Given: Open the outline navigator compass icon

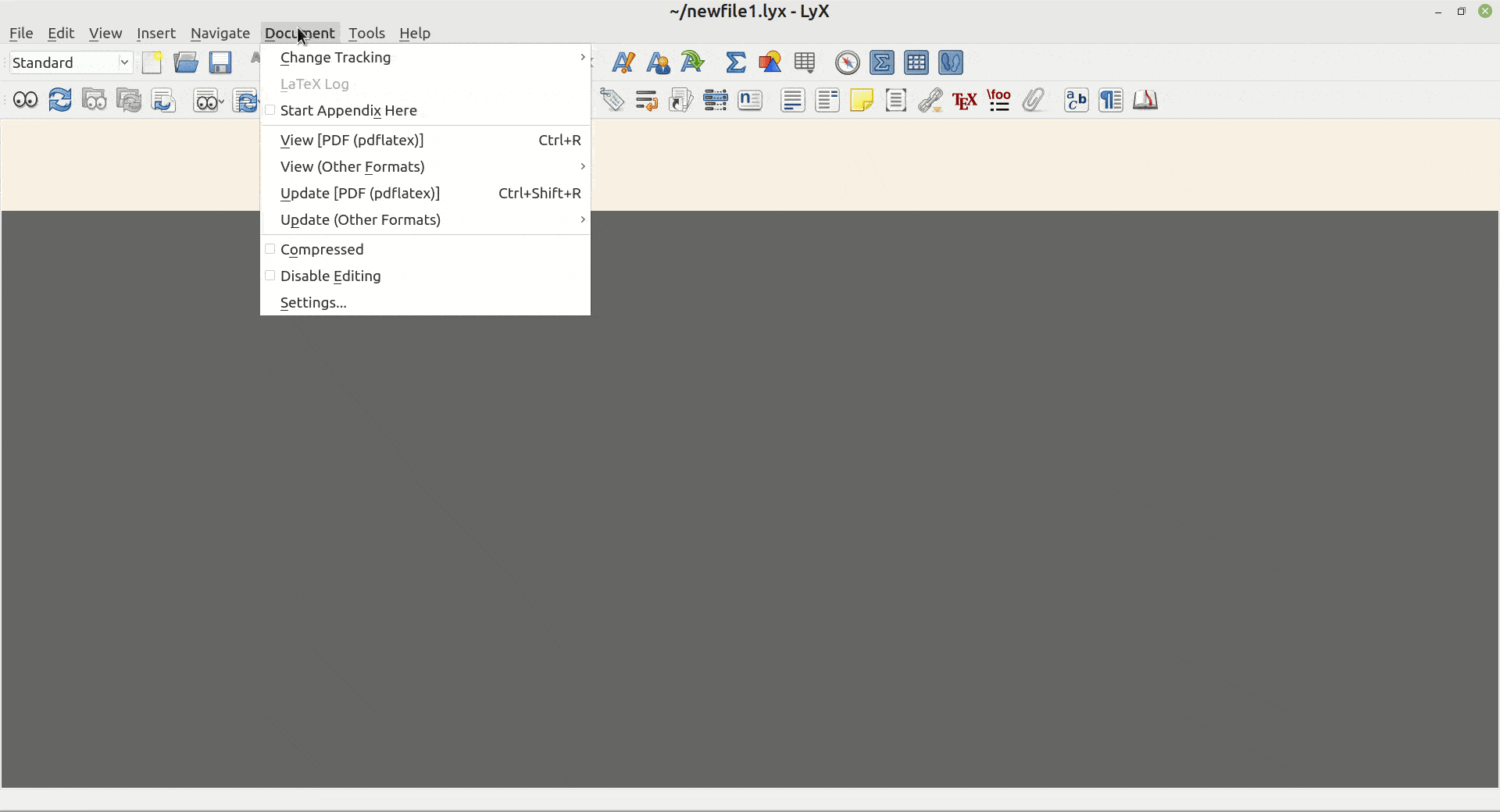Looking at the screenshot, I should pyautogui.click(x=847, y=62).
